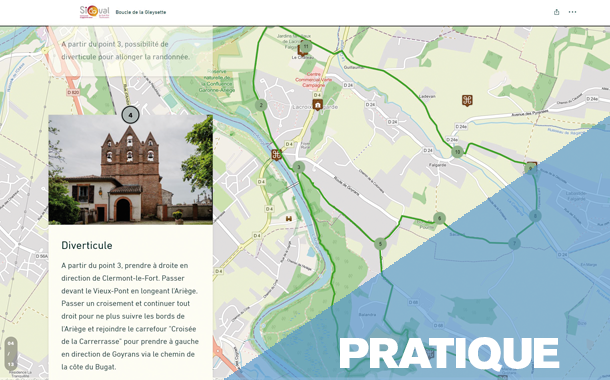Click the Boucle de la Gleysette title

(141, 12)
